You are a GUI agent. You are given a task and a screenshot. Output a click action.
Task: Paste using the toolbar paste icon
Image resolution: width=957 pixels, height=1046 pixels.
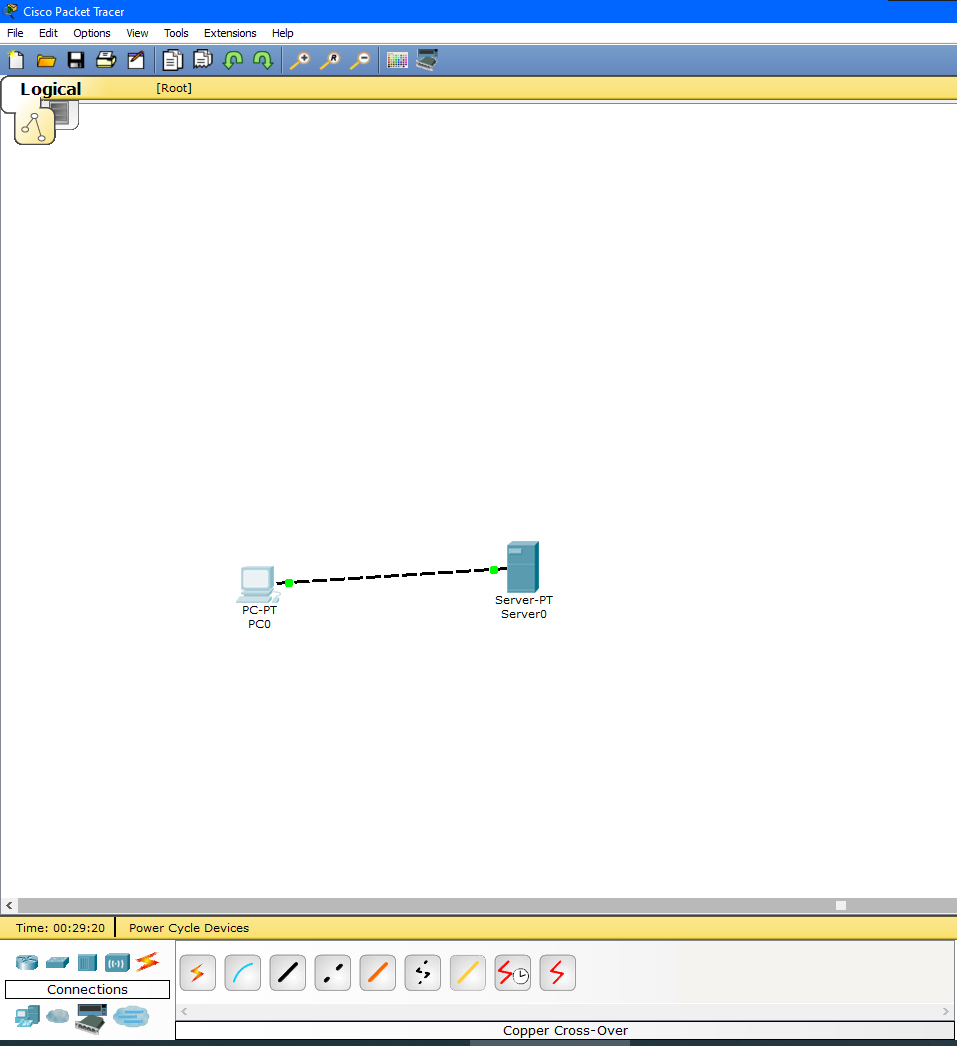pos(203,60)
